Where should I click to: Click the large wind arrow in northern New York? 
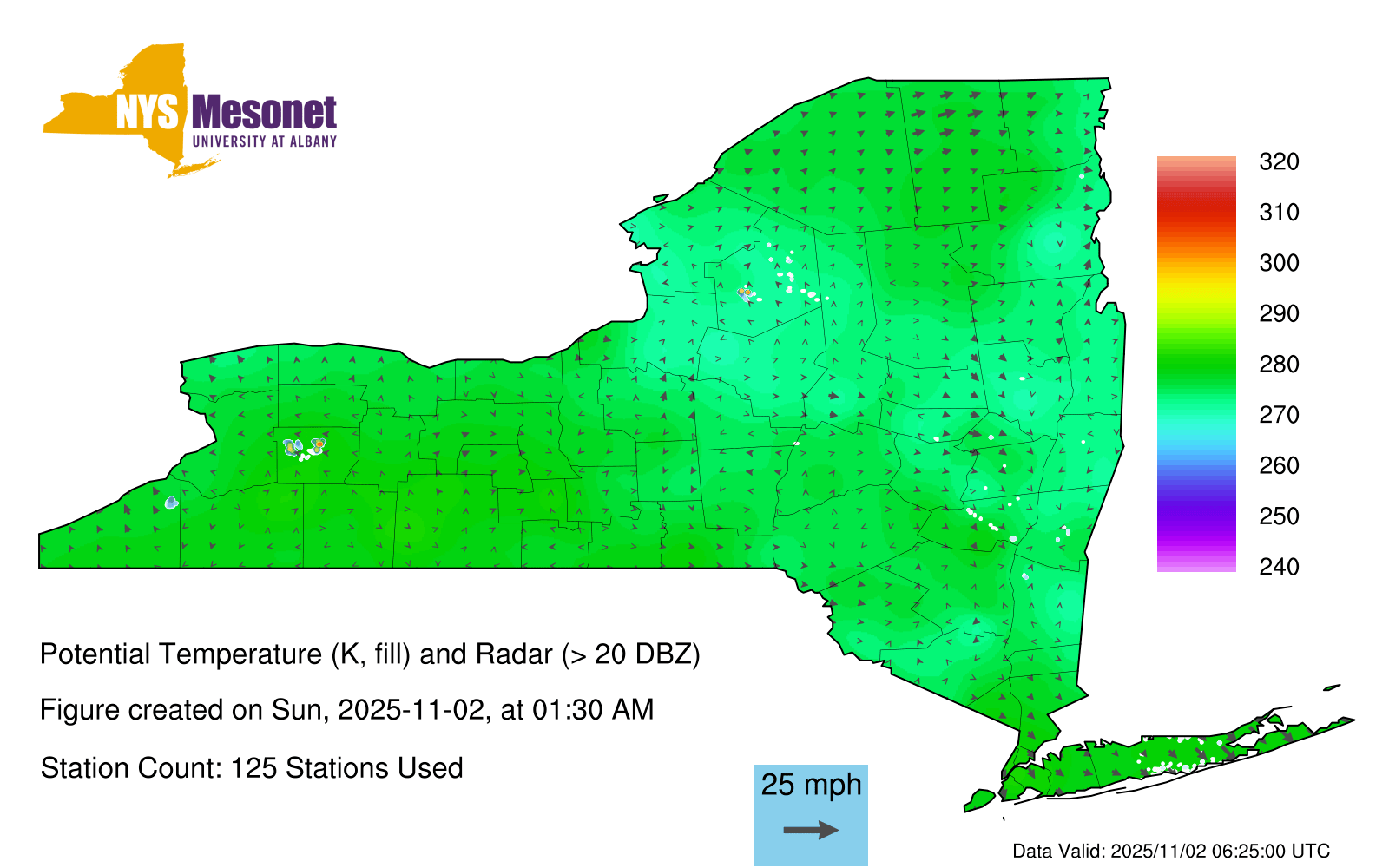(946, 113)
